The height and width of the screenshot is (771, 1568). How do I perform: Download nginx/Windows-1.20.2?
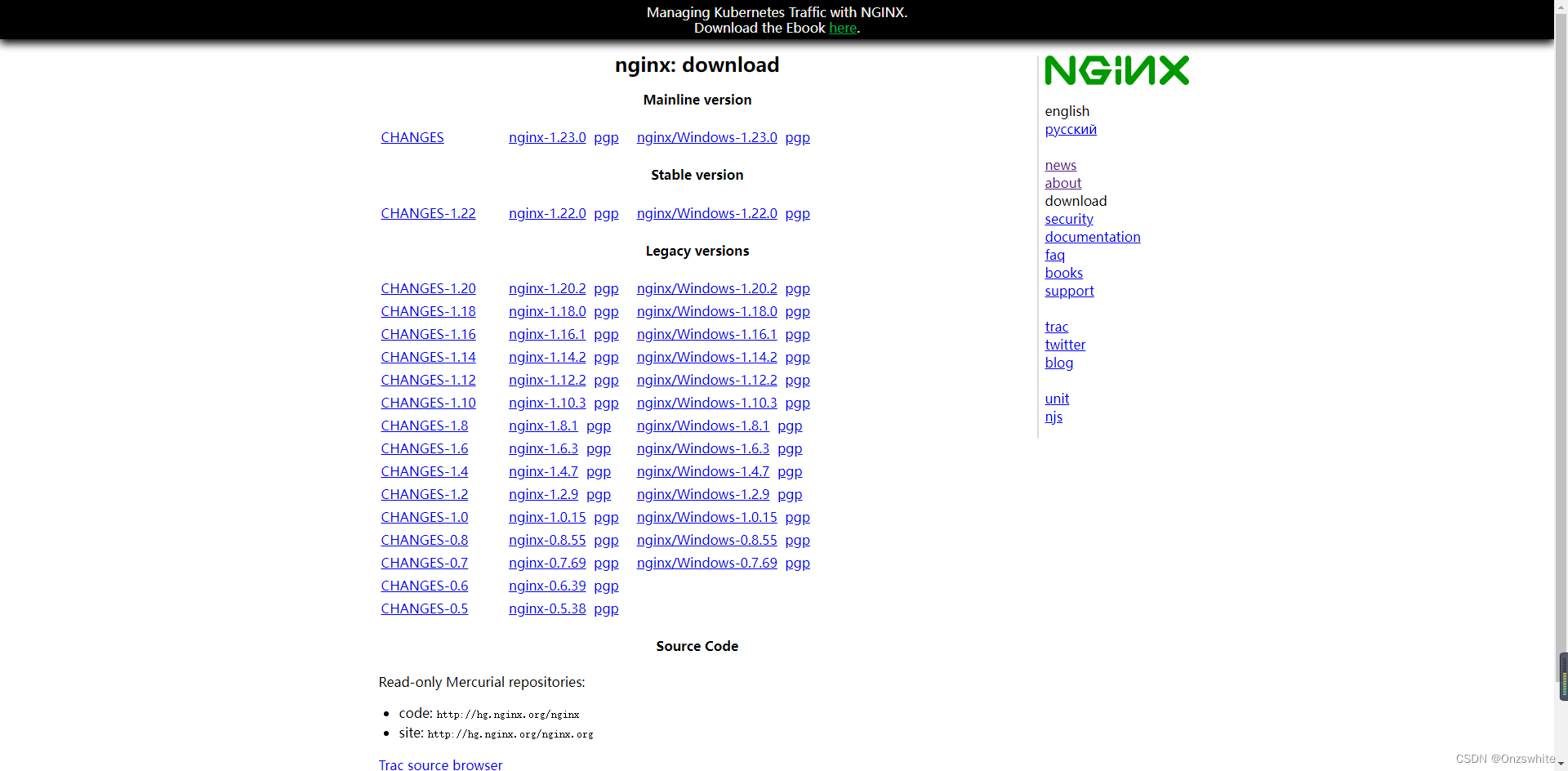pyautogui.click(x=707, y=288)
